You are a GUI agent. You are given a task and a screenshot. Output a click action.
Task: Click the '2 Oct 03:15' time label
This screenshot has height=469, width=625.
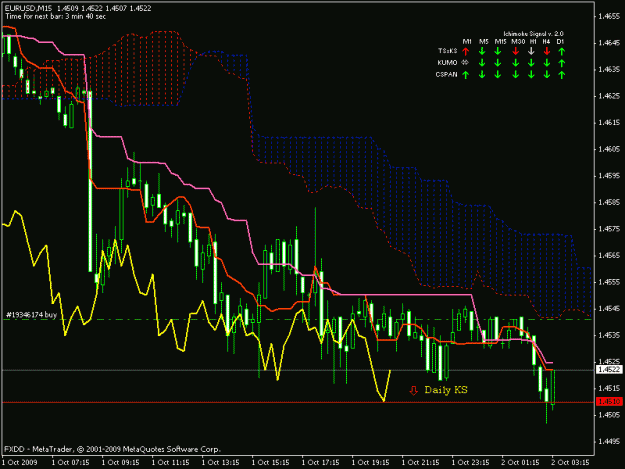click(x=570, y=463)
